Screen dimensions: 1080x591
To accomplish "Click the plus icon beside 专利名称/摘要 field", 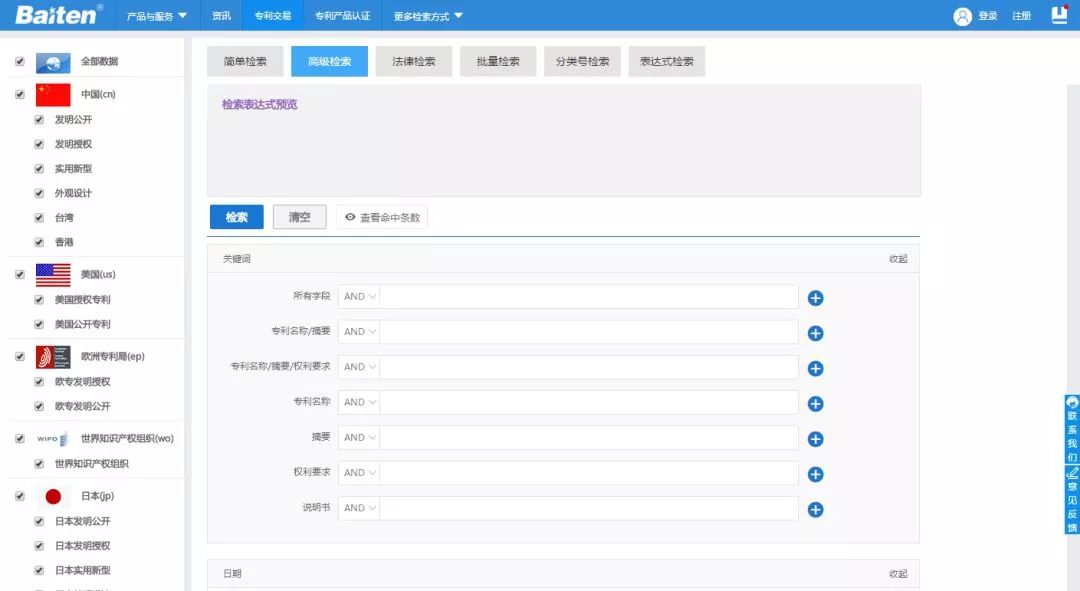I will [815, 333].
